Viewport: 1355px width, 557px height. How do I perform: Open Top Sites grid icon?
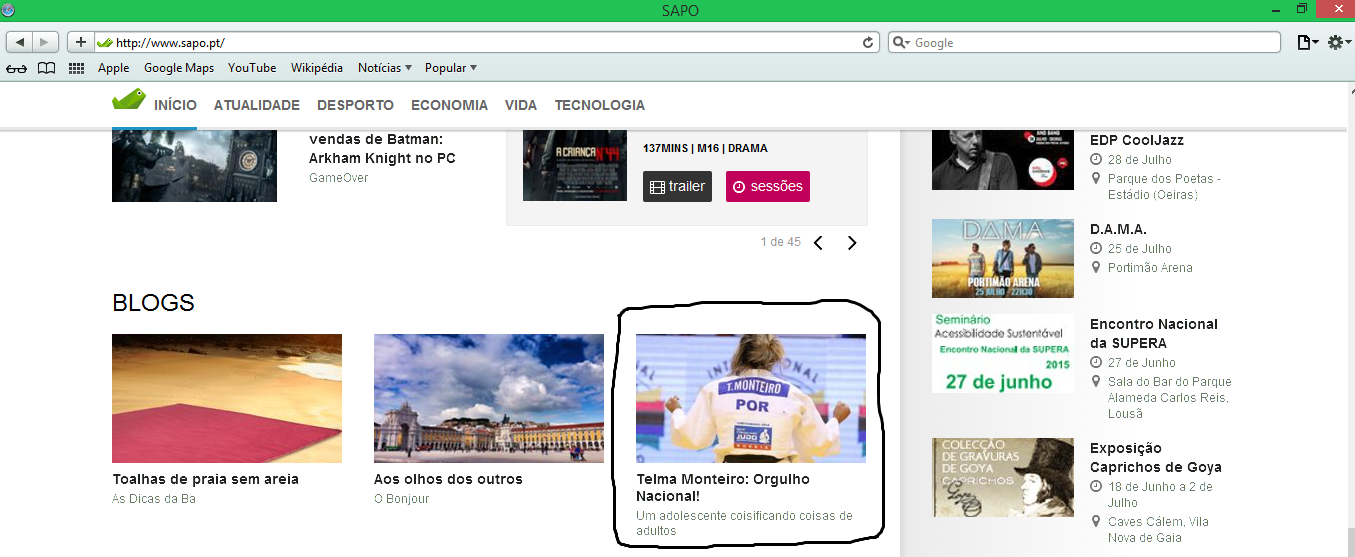point(76,68)
